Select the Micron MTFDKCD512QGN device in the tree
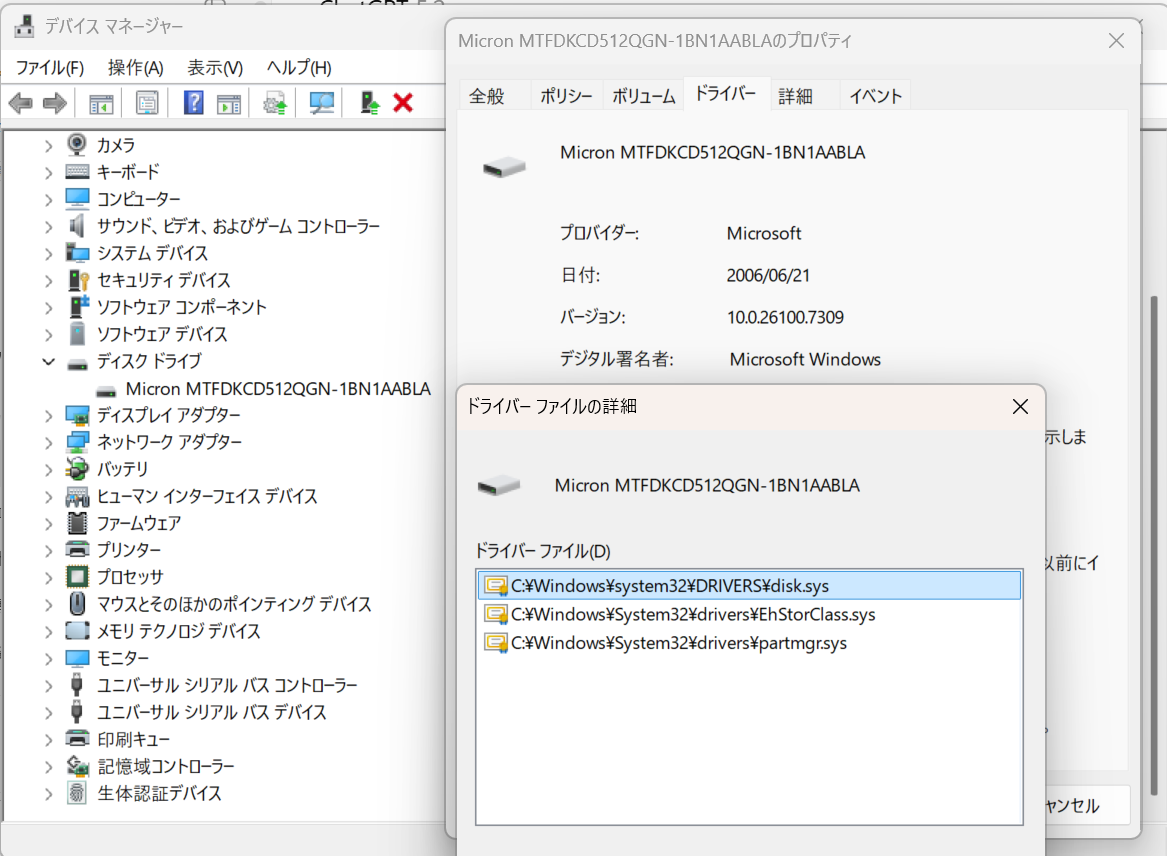Image resolution: width=1167 pixels, height=856 pixels. click(278, 389)
